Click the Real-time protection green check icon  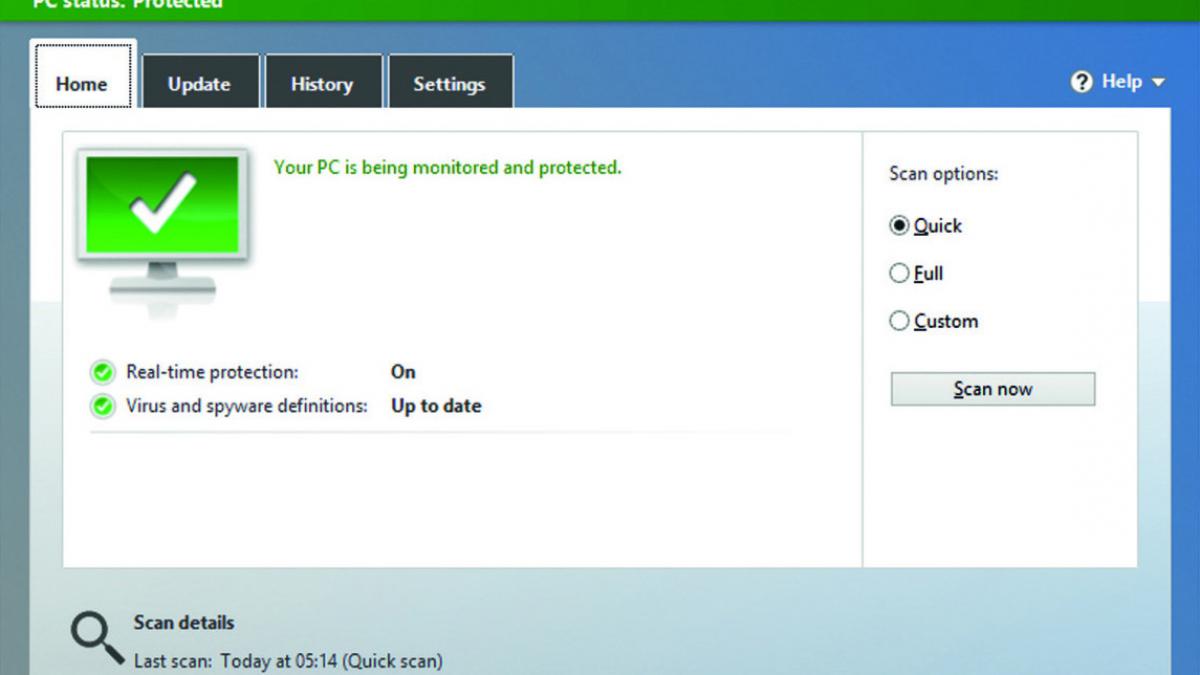[101, 371]
